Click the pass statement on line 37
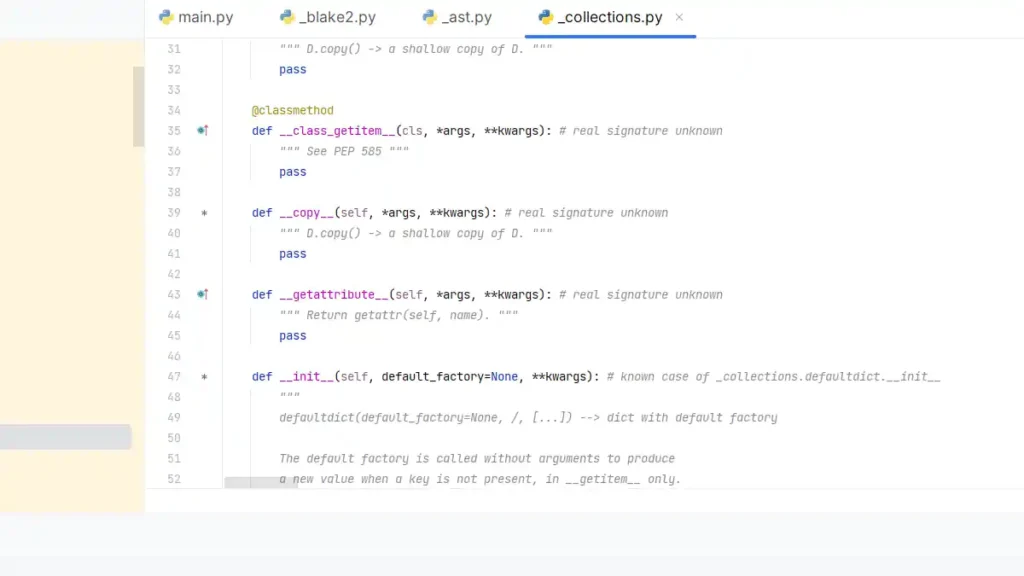Viewport: 1024px width, 576px height. pyautogui.click(x=293, y=172)
